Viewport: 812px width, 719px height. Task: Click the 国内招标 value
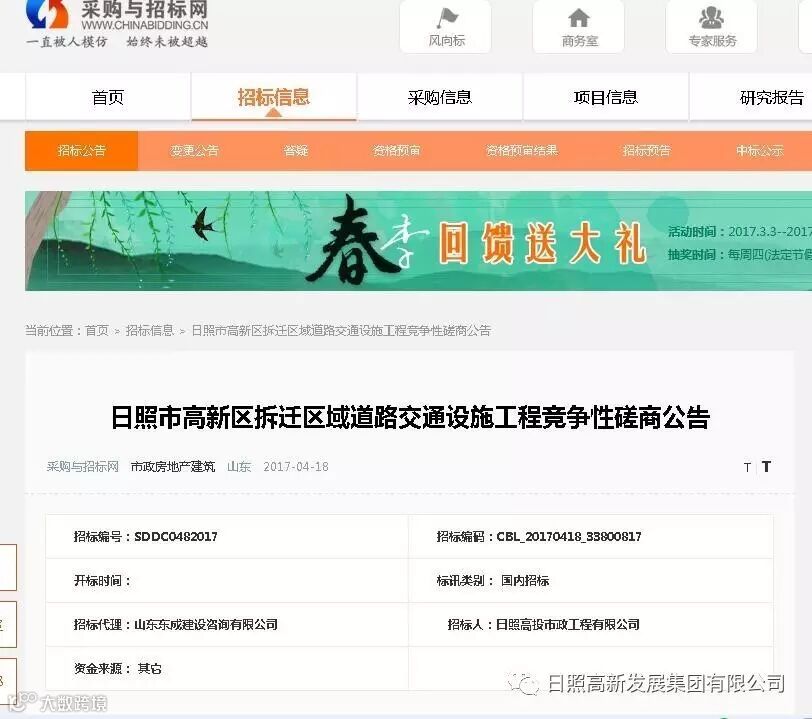coord(525,581)
